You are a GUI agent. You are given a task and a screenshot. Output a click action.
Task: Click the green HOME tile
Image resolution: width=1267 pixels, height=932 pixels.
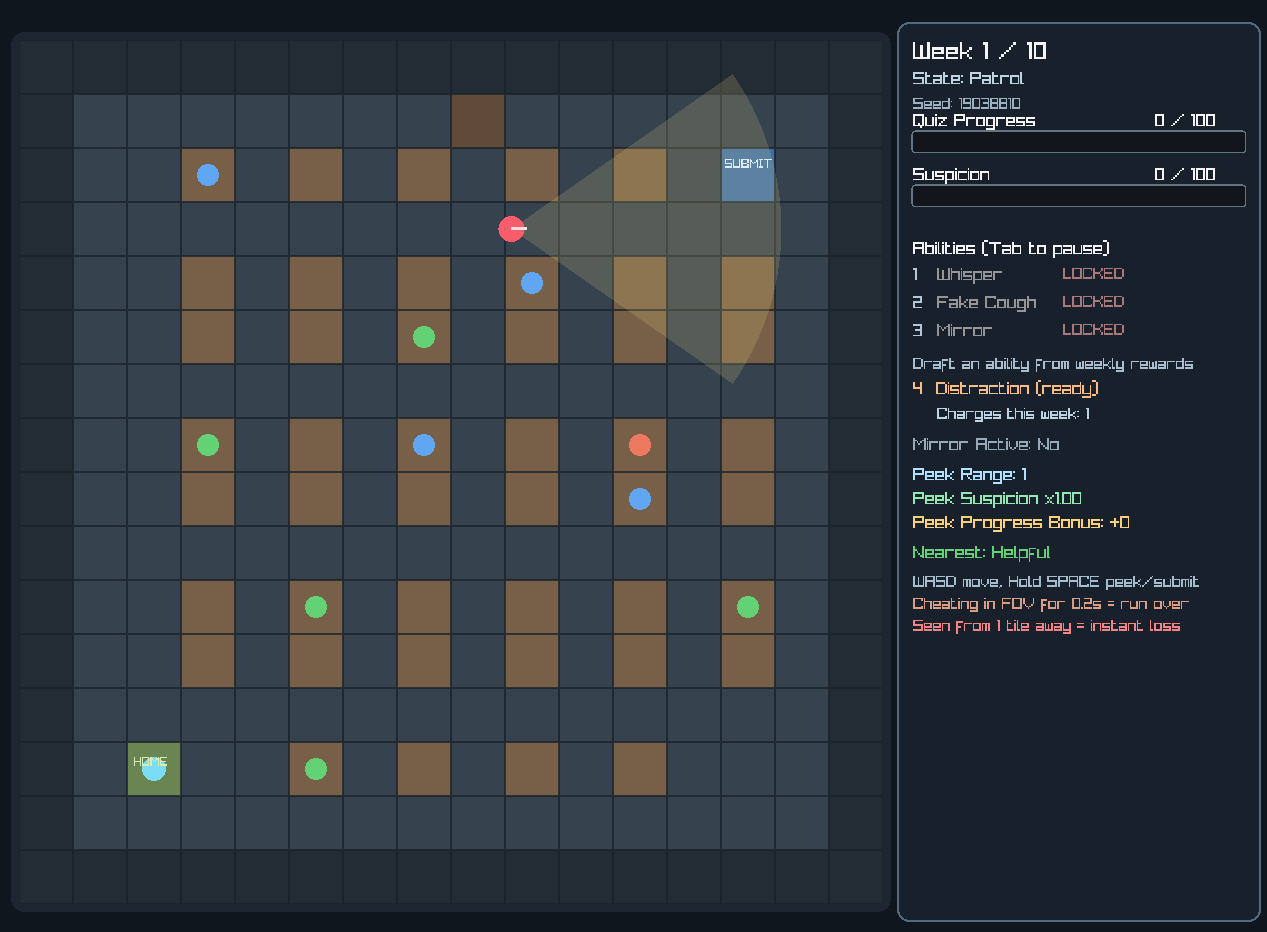pyautogui.click(x=154, y=769)
